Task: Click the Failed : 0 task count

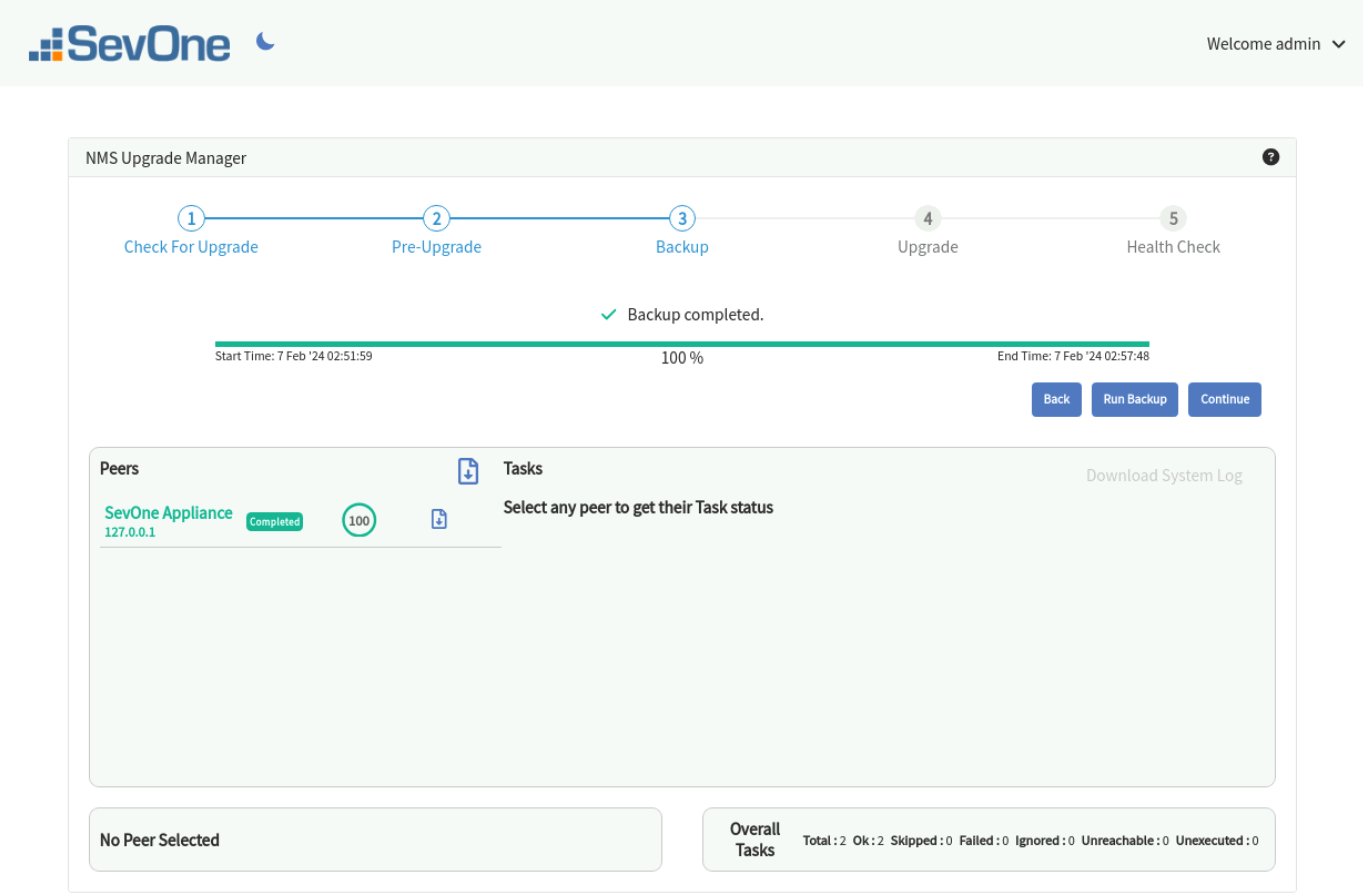Action: [984, 841]
